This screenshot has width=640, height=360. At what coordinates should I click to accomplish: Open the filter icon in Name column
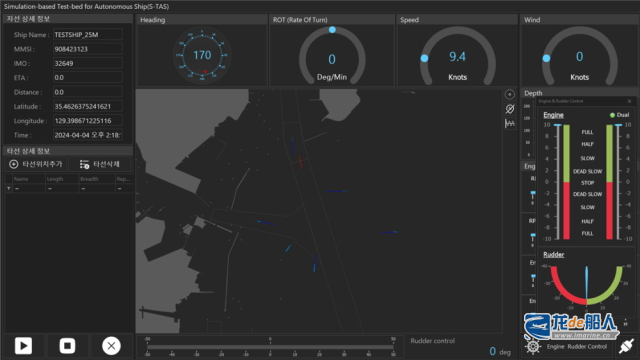[x=9, y=188]
